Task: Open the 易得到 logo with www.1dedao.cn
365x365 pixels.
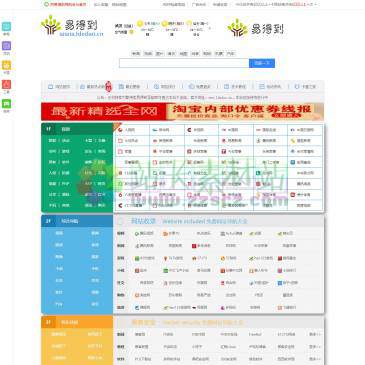Action: click(x=72, y=27)
